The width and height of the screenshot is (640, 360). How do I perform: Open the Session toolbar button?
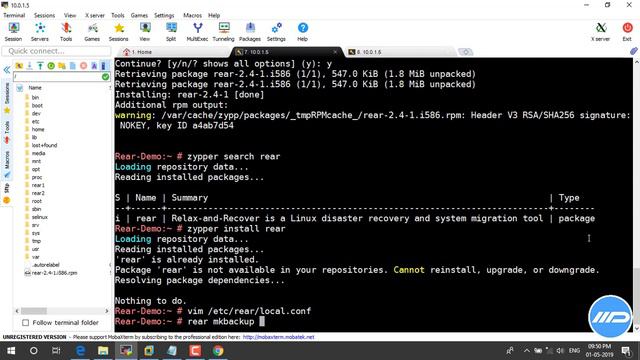click(x=13, y=32)
